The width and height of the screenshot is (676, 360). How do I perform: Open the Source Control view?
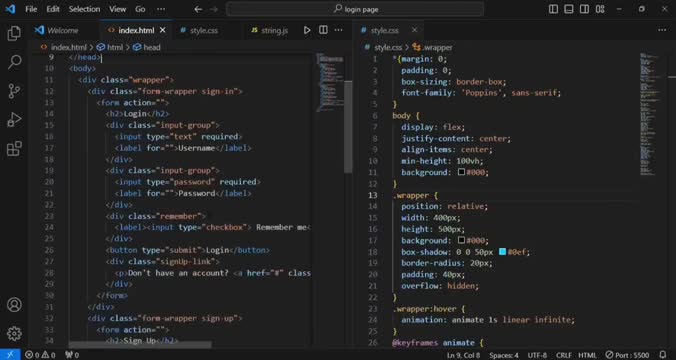(14, 91)
